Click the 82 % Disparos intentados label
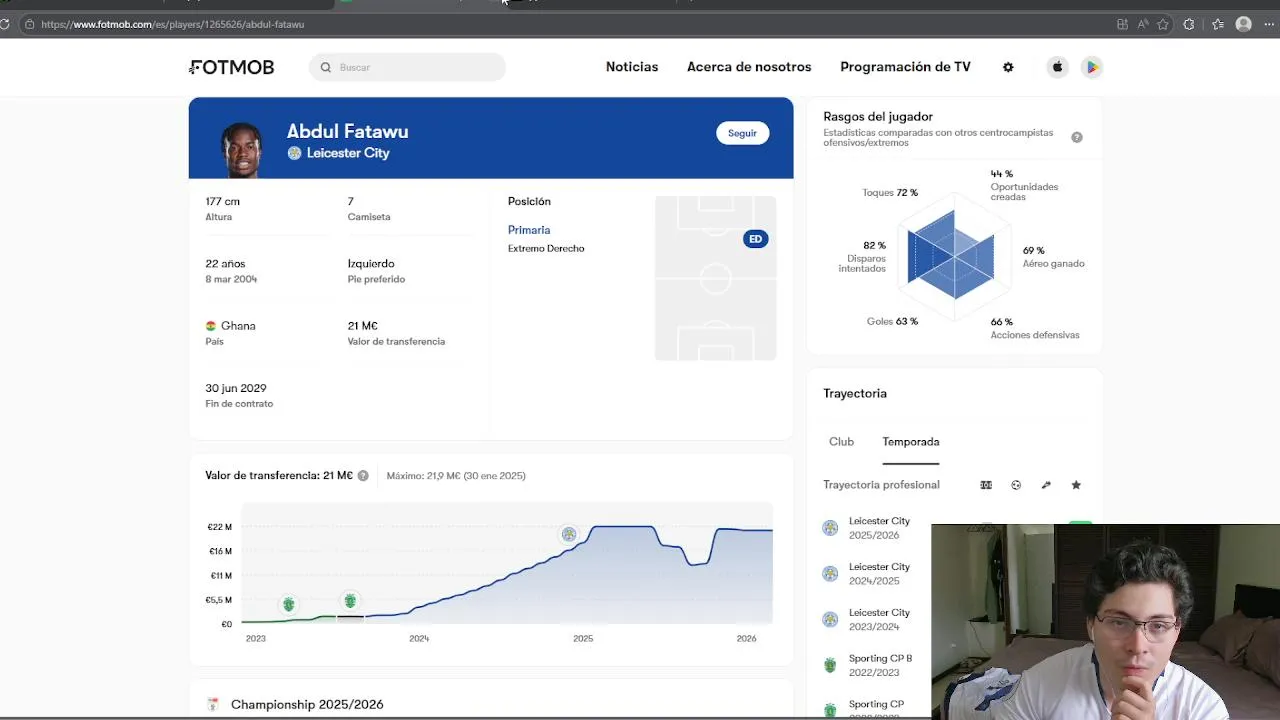The width and height of the screenshot is (1280, 720). pos(862,257)
